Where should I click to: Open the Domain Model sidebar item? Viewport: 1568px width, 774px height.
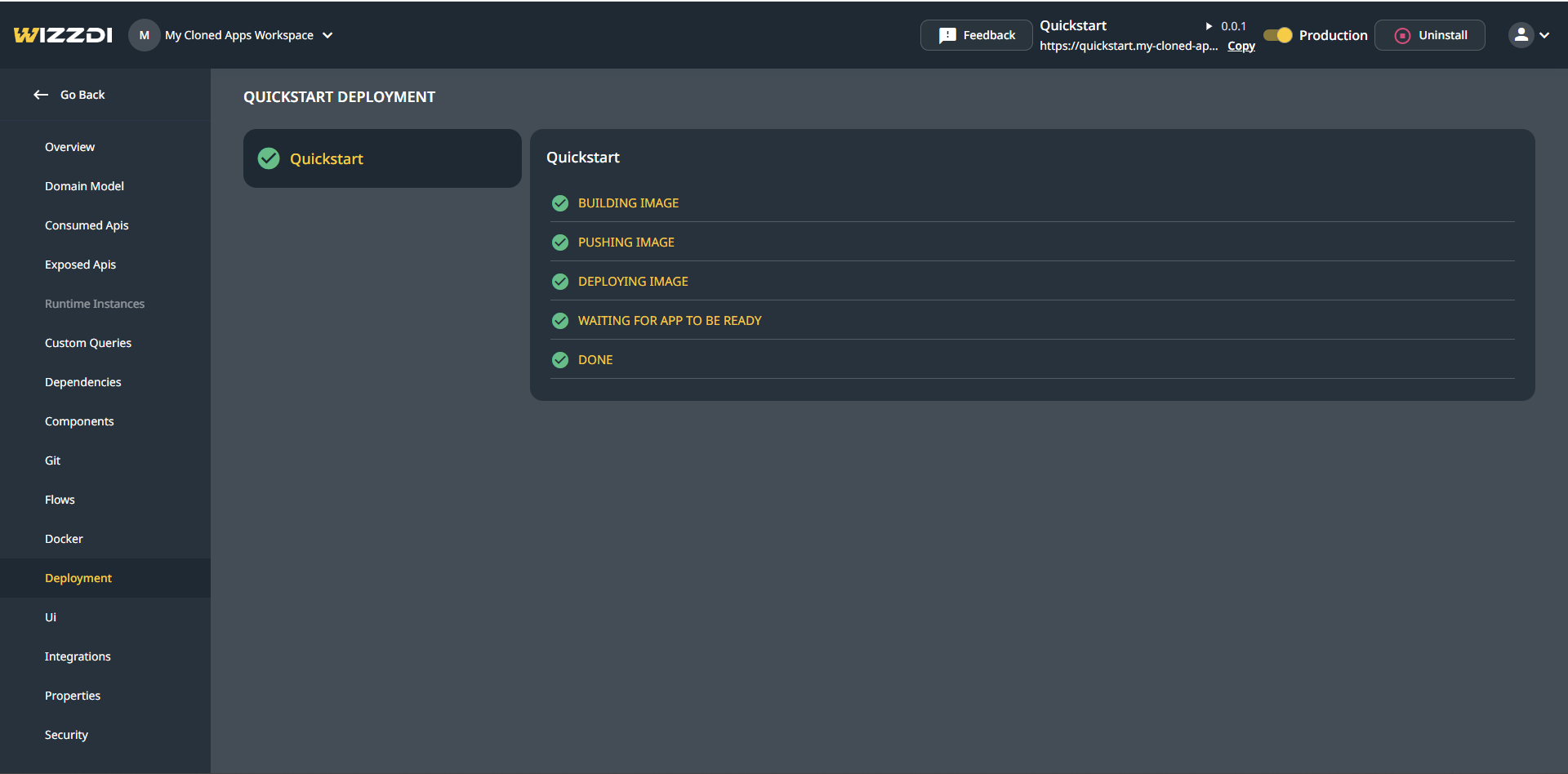(84, 186)
